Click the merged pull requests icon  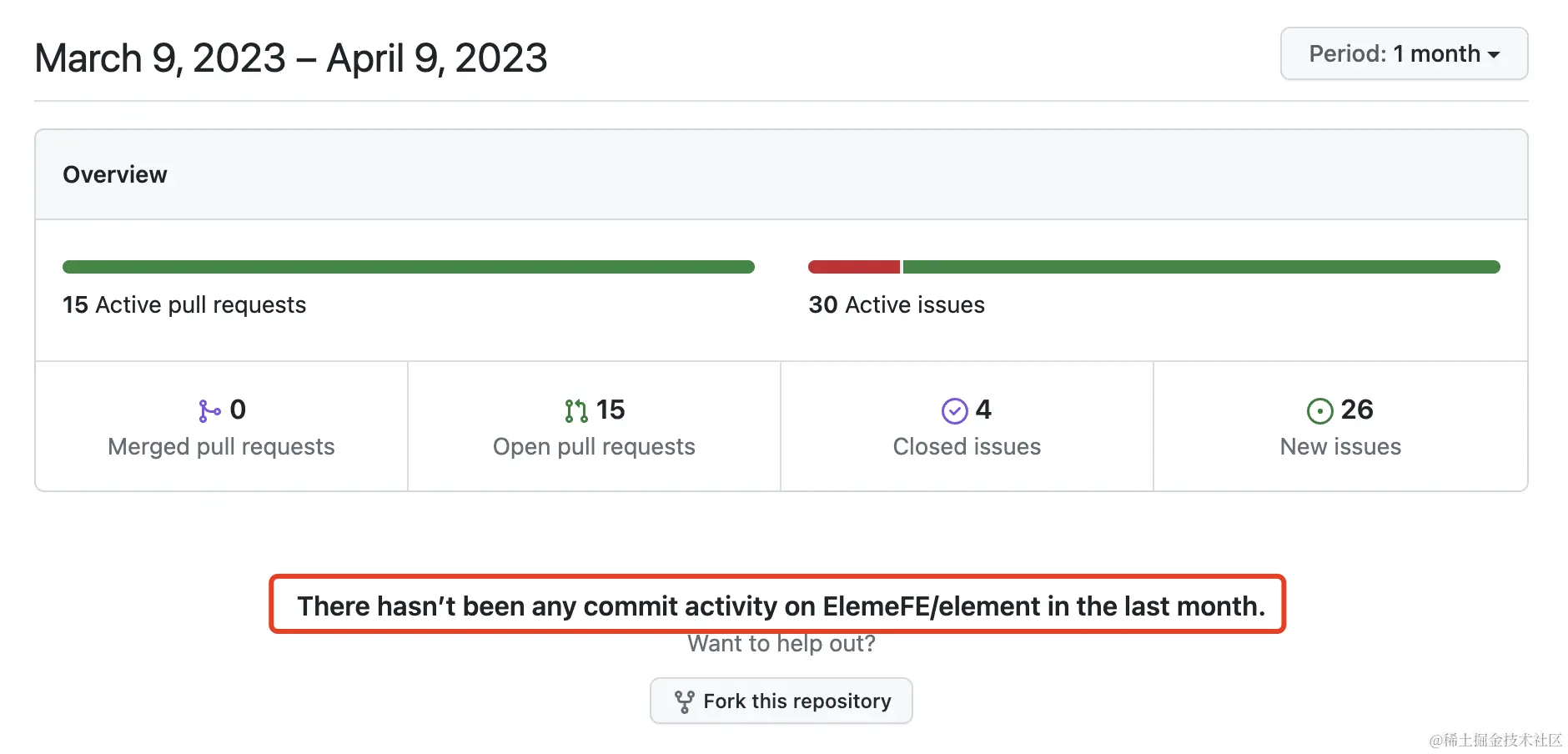pyautogui.click(x=209, y=410)
